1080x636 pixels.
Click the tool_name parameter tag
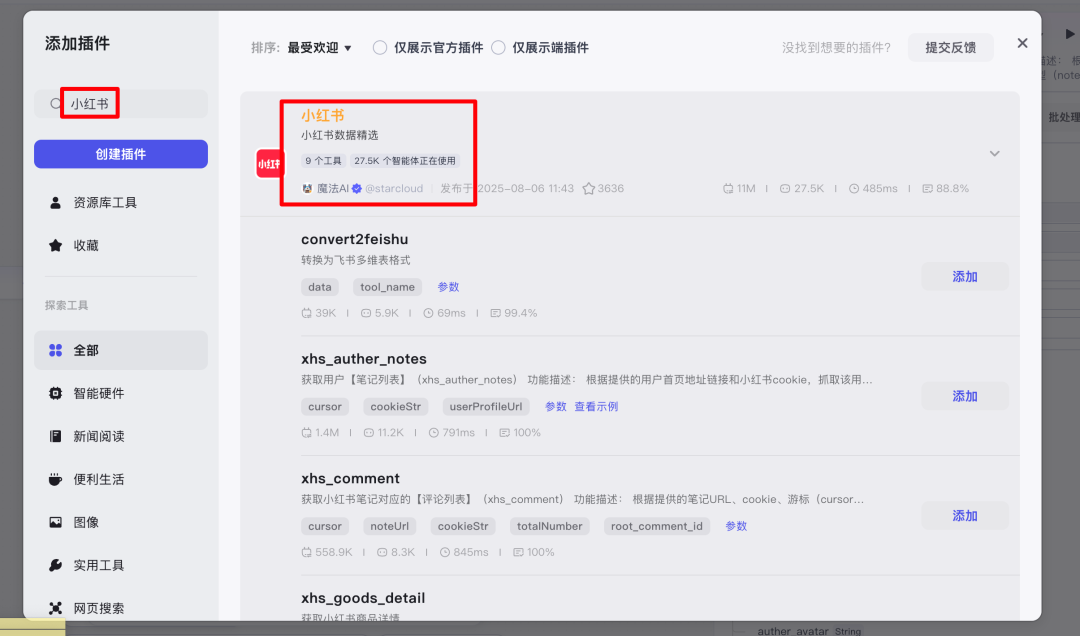[387, 287]
